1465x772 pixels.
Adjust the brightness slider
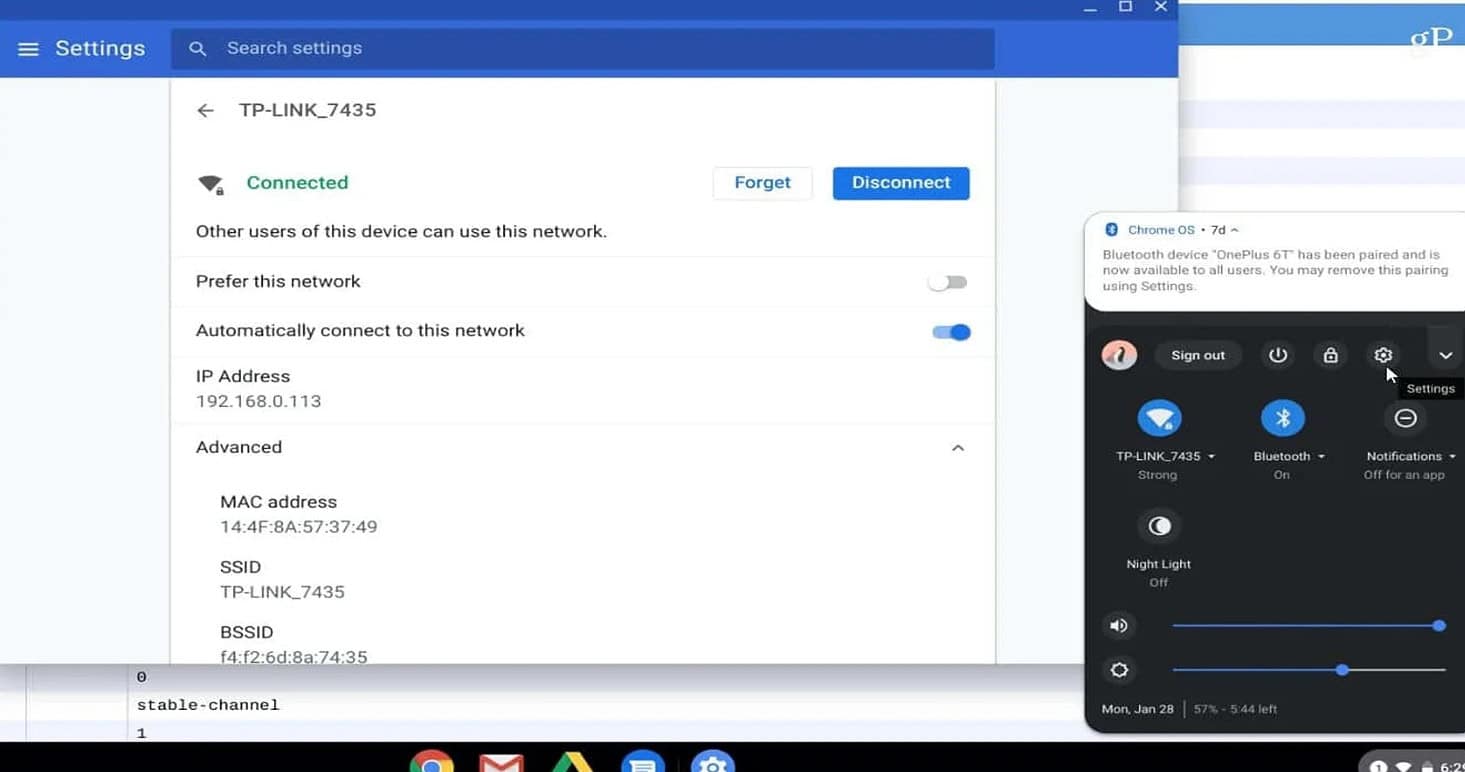(1309, 670)
